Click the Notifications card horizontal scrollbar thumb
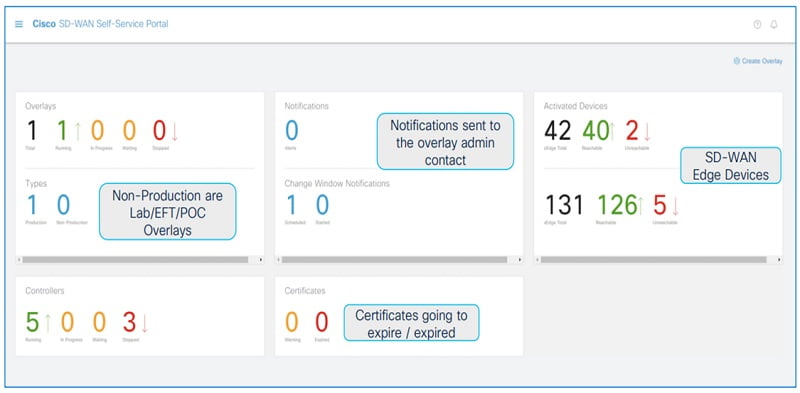Screen dimensions: 800x393 click(394, 260)
